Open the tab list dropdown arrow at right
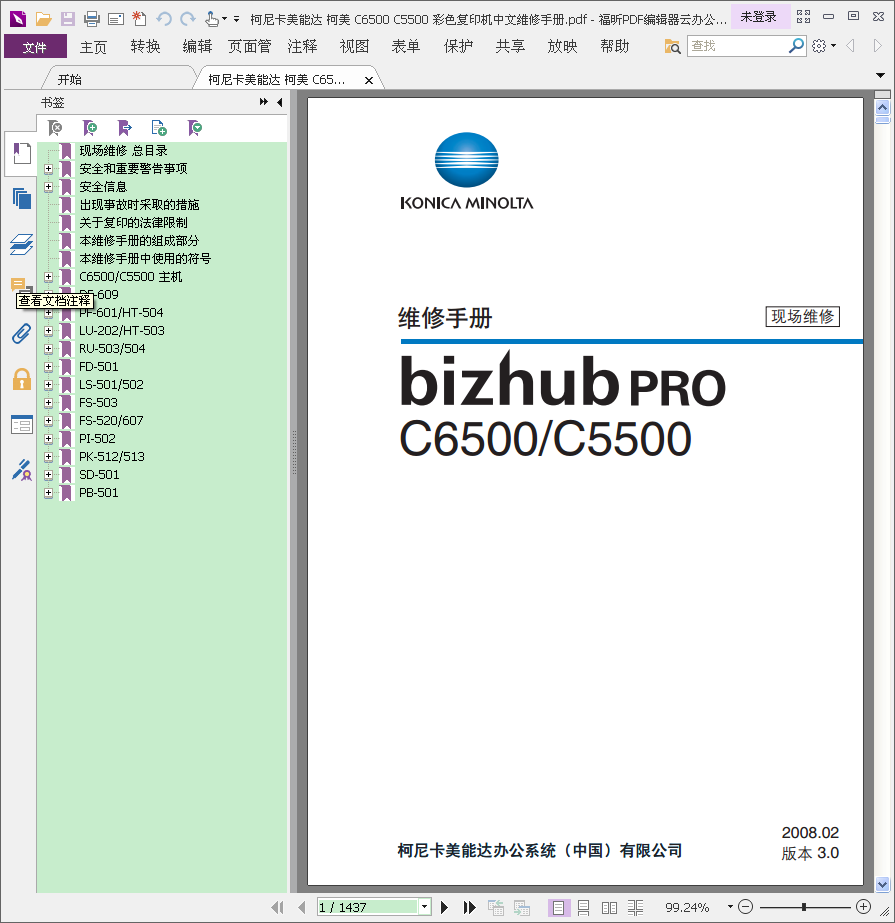895x923 pixels. click(880, 75)
